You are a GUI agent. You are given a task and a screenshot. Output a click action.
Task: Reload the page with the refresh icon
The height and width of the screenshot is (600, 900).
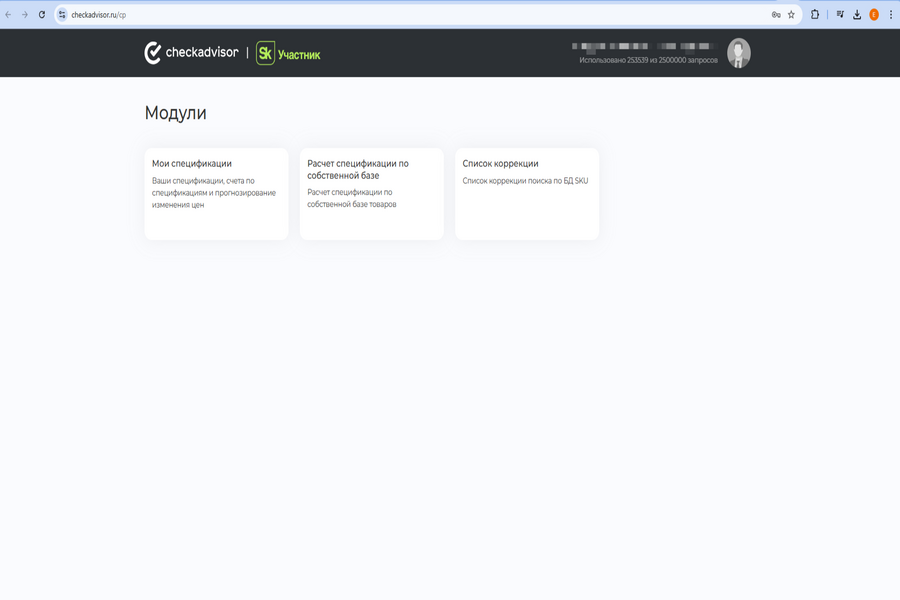click(42, 15)
